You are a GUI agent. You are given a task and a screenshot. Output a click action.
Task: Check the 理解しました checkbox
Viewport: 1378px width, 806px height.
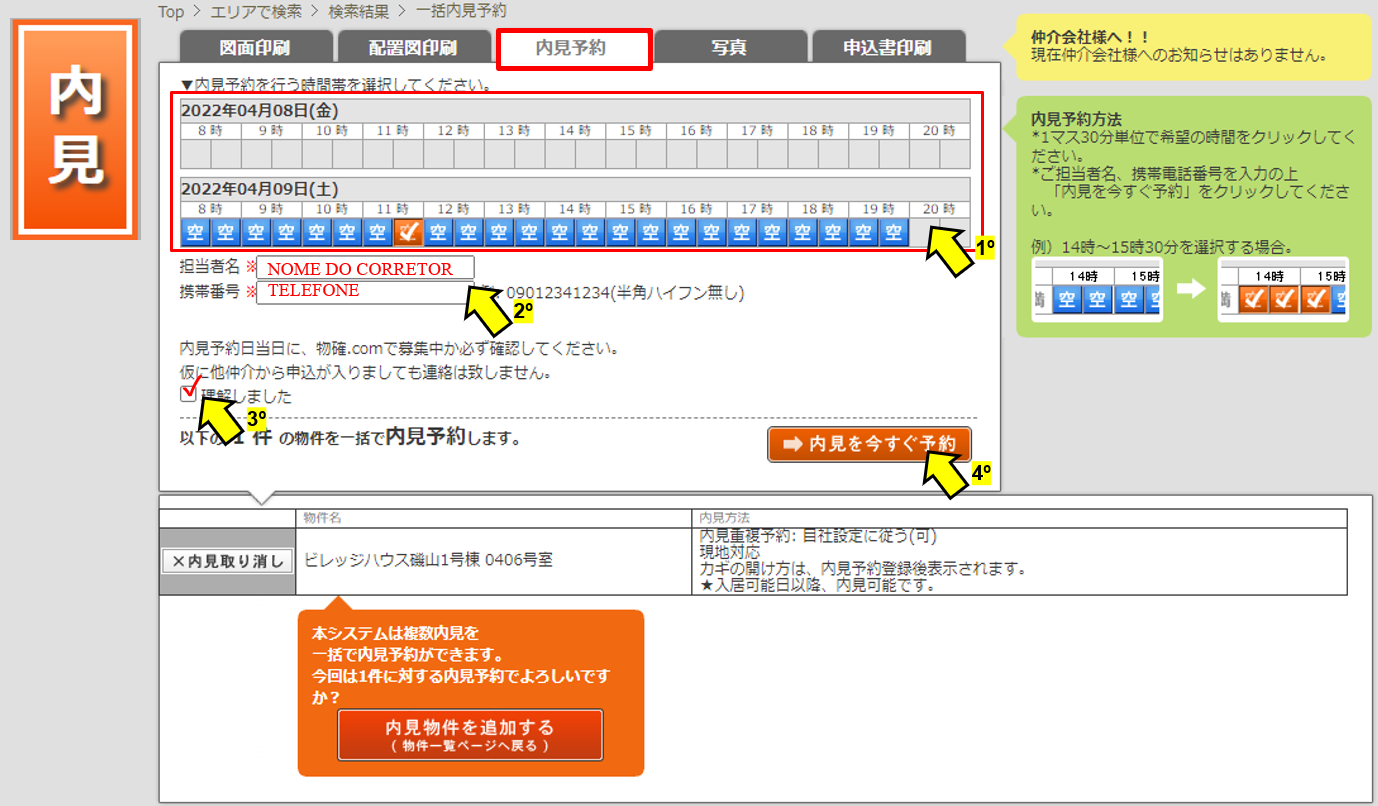pyautogui.click(x=188, y=394)
